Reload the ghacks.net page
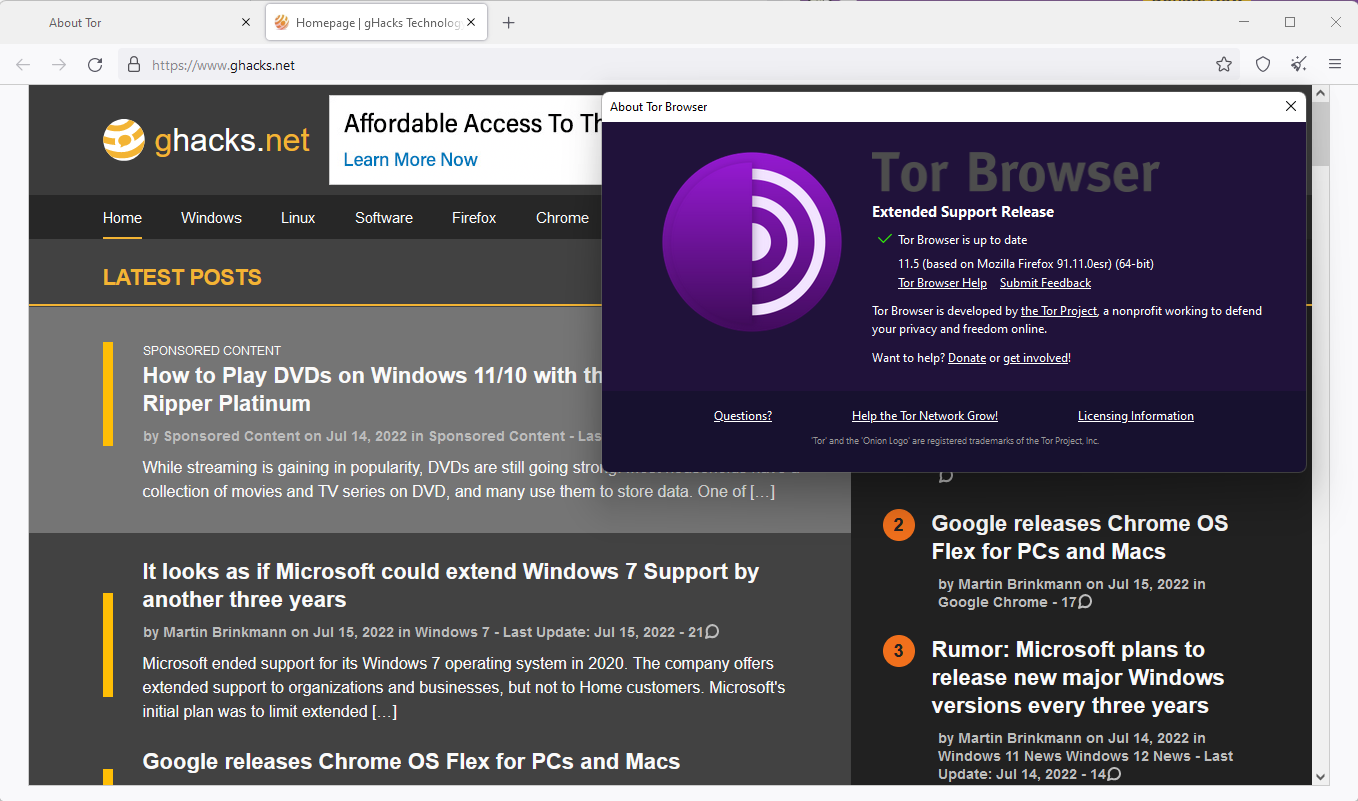This screenshot has height=801, width=1358. 95,65
